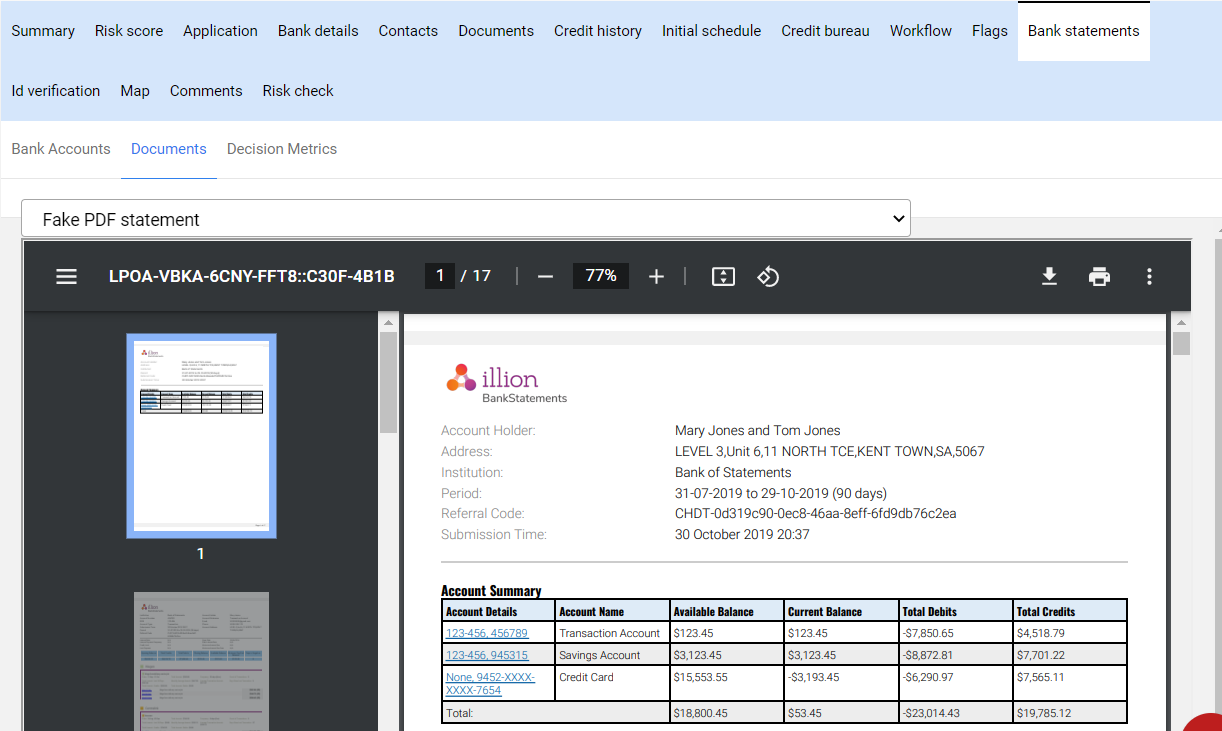Open the PDF more actions menu
Image resolution: width=1222 pixels, height=731 pixels.
[x=1149, y=276]
